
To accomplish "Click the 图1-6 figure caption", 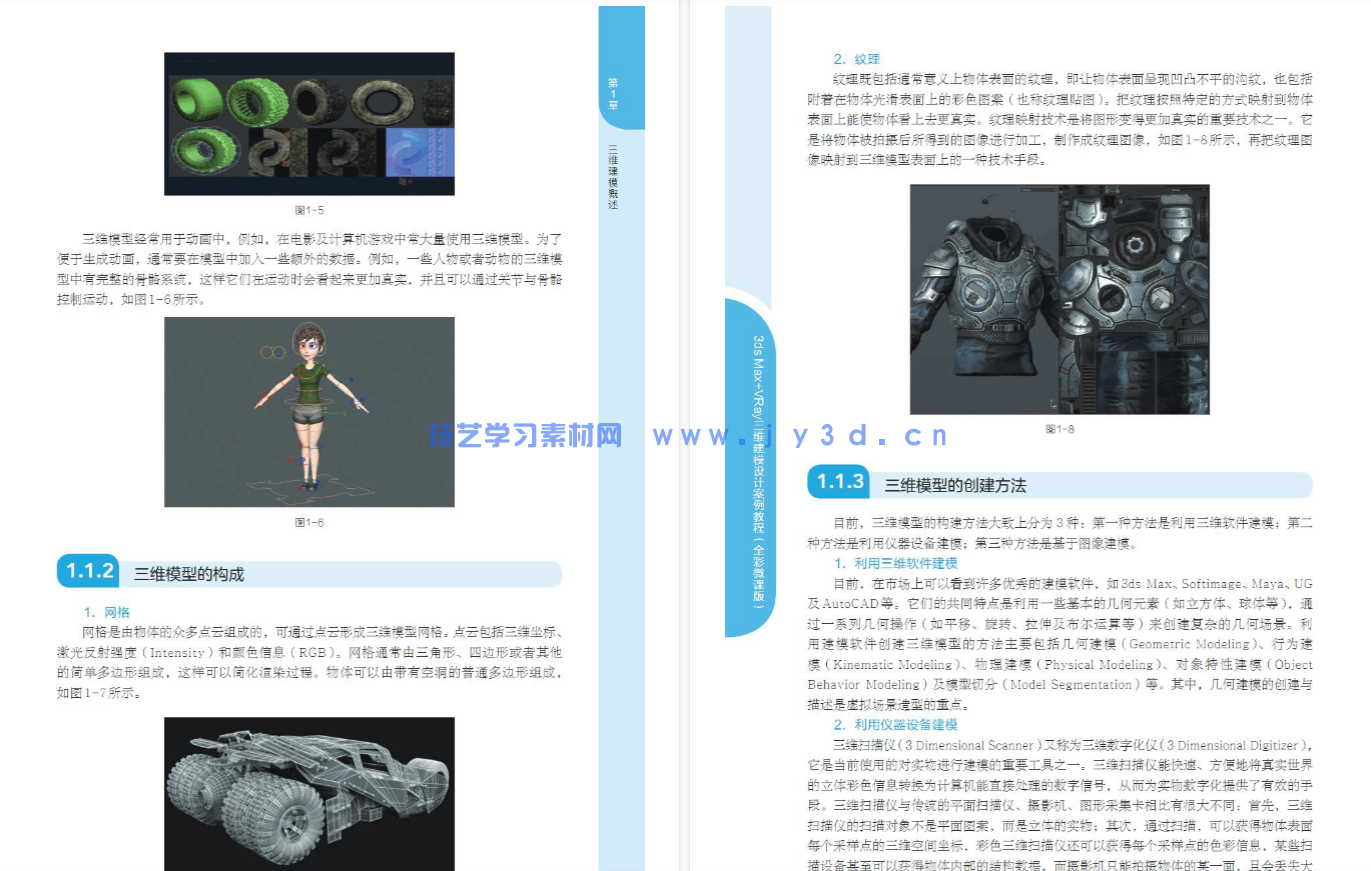I will pyautogui.click(x=306, y=519).
